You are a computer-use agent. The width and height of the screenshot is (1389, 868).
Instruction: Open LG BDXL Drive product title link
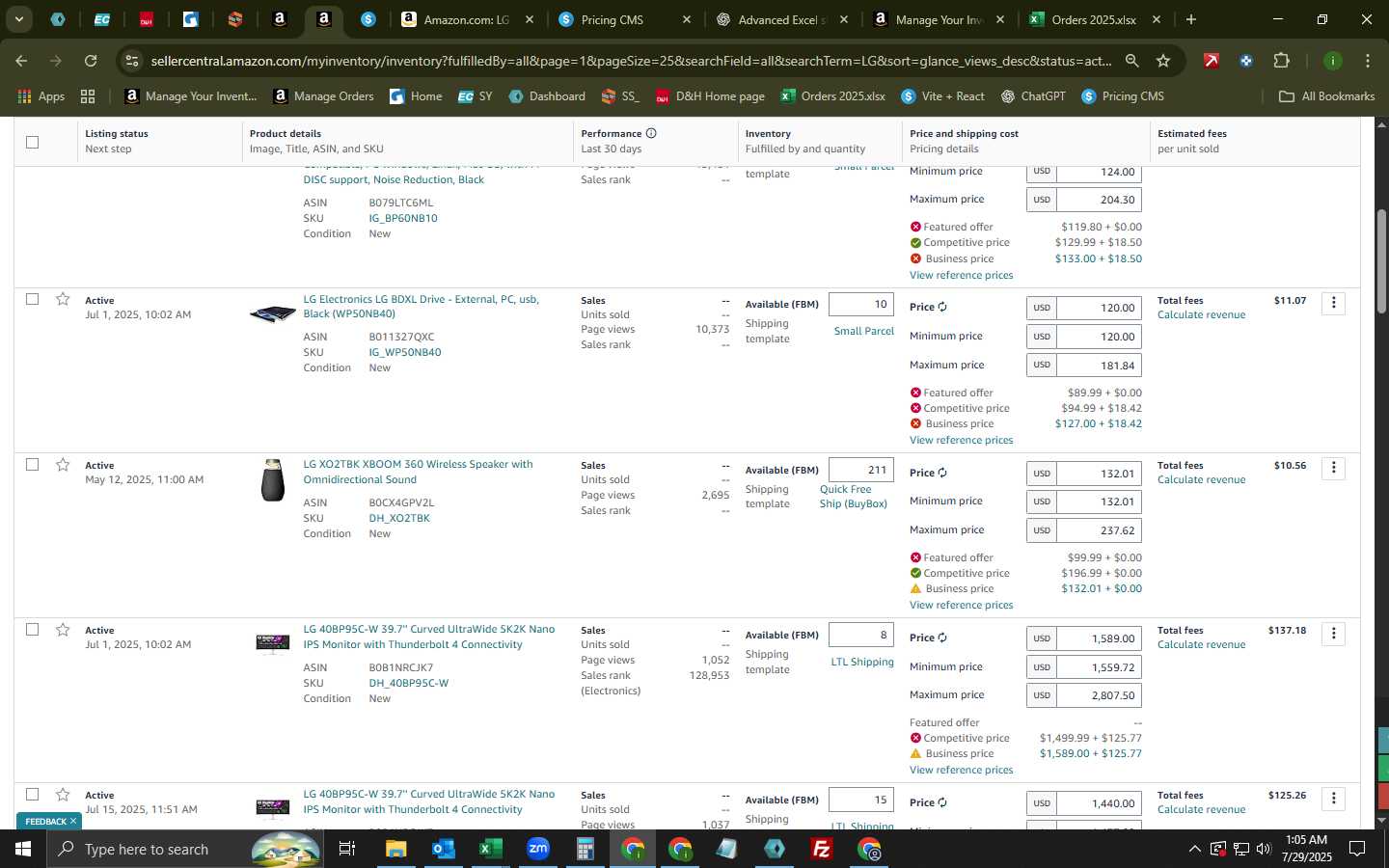click(x=421, y=307)
